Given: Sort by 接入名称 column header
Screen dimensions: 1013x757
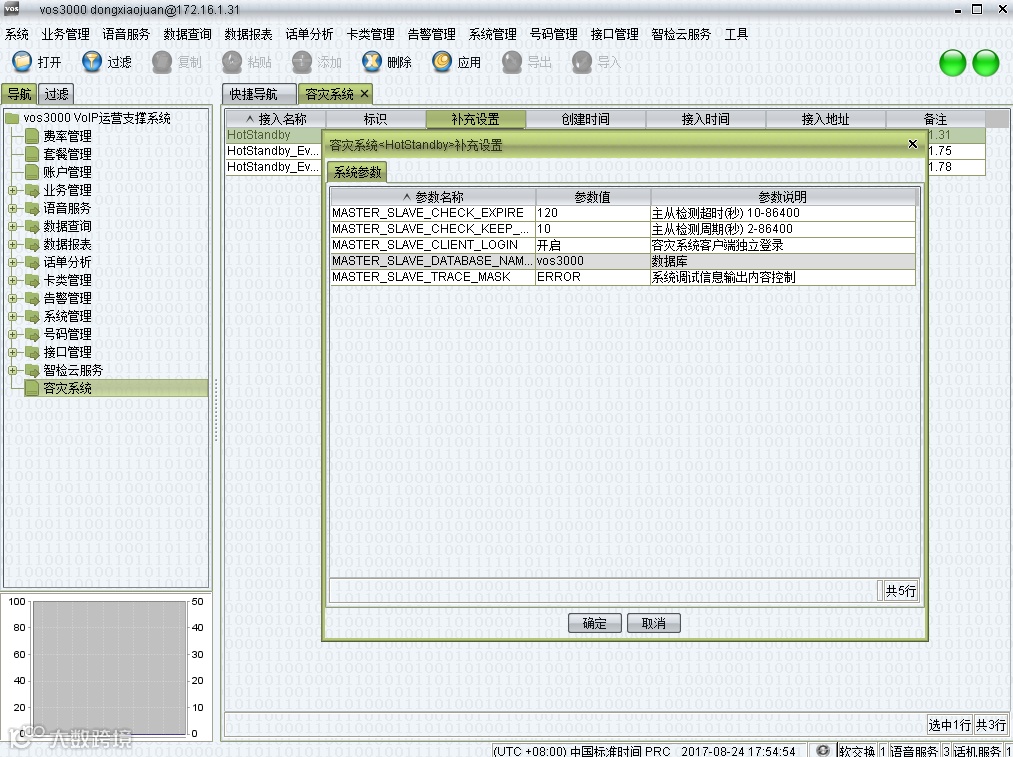Looking at the screenshot, I should click(277, 119).
